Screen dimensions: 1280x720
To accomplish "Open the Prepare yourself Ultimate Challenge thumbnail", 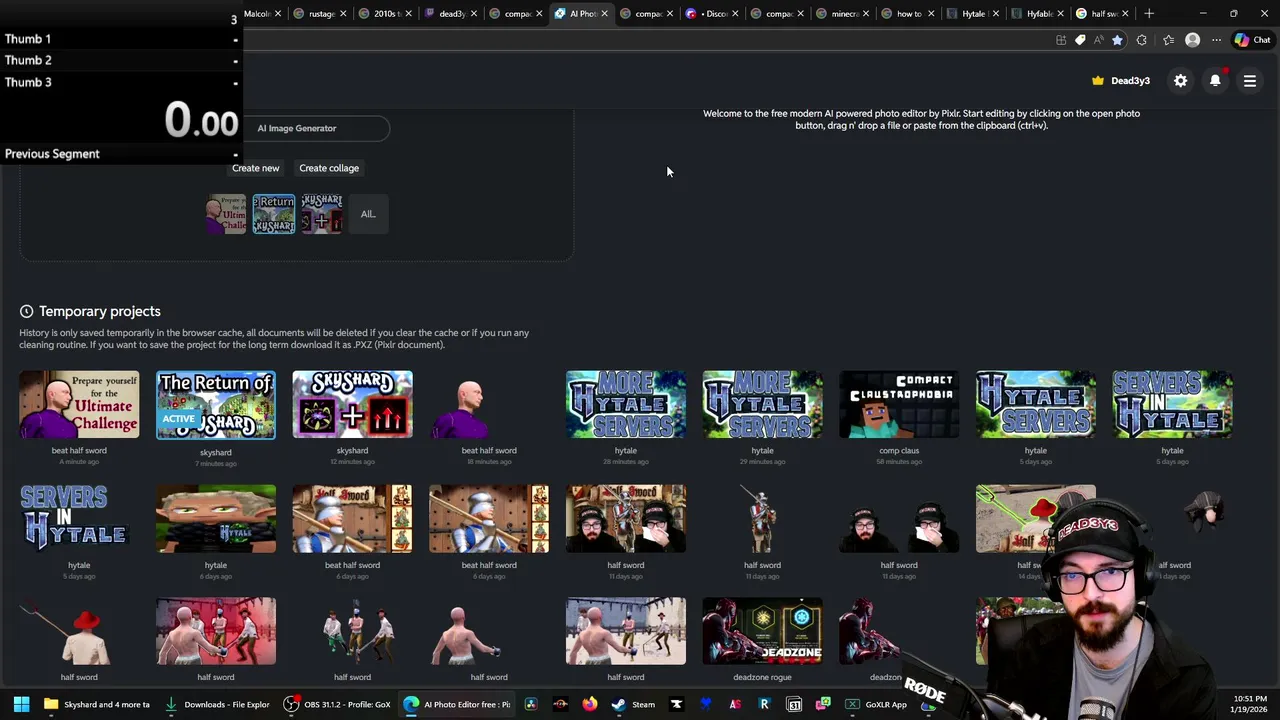I will point(79,405).
